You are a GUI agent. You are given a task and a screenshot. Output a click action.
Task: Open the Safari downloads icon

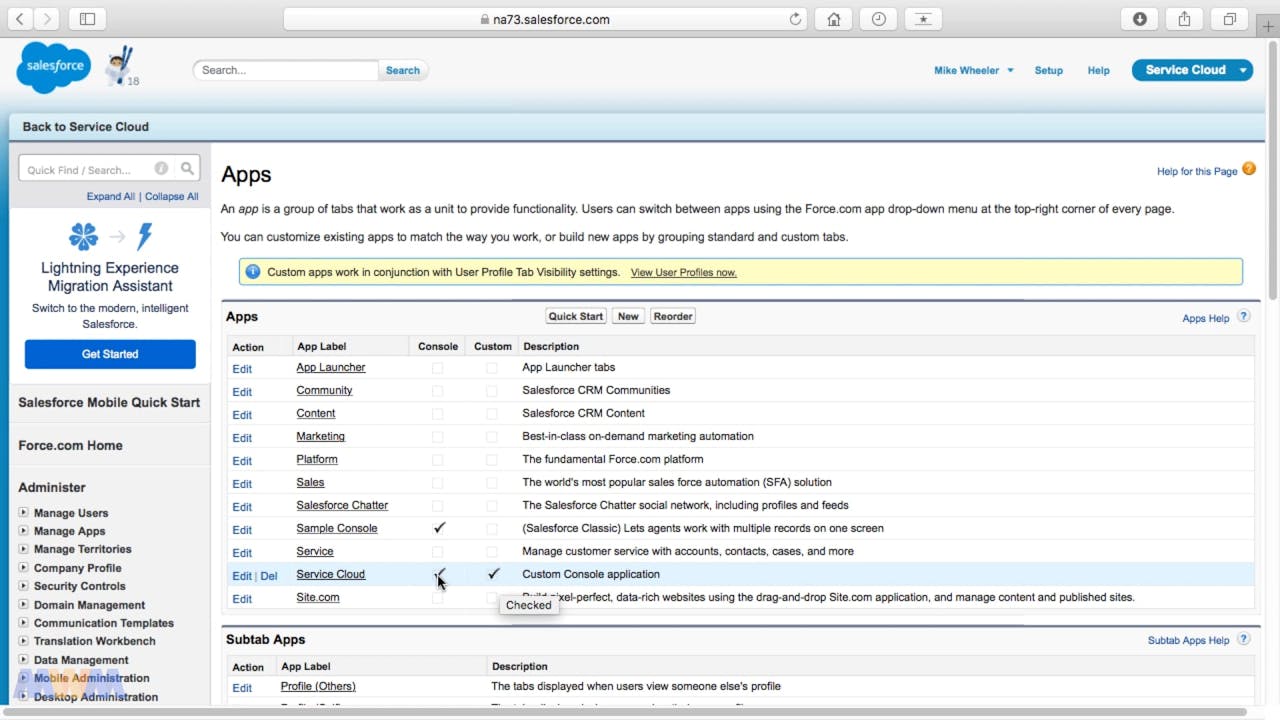[x=1139, y=19]
